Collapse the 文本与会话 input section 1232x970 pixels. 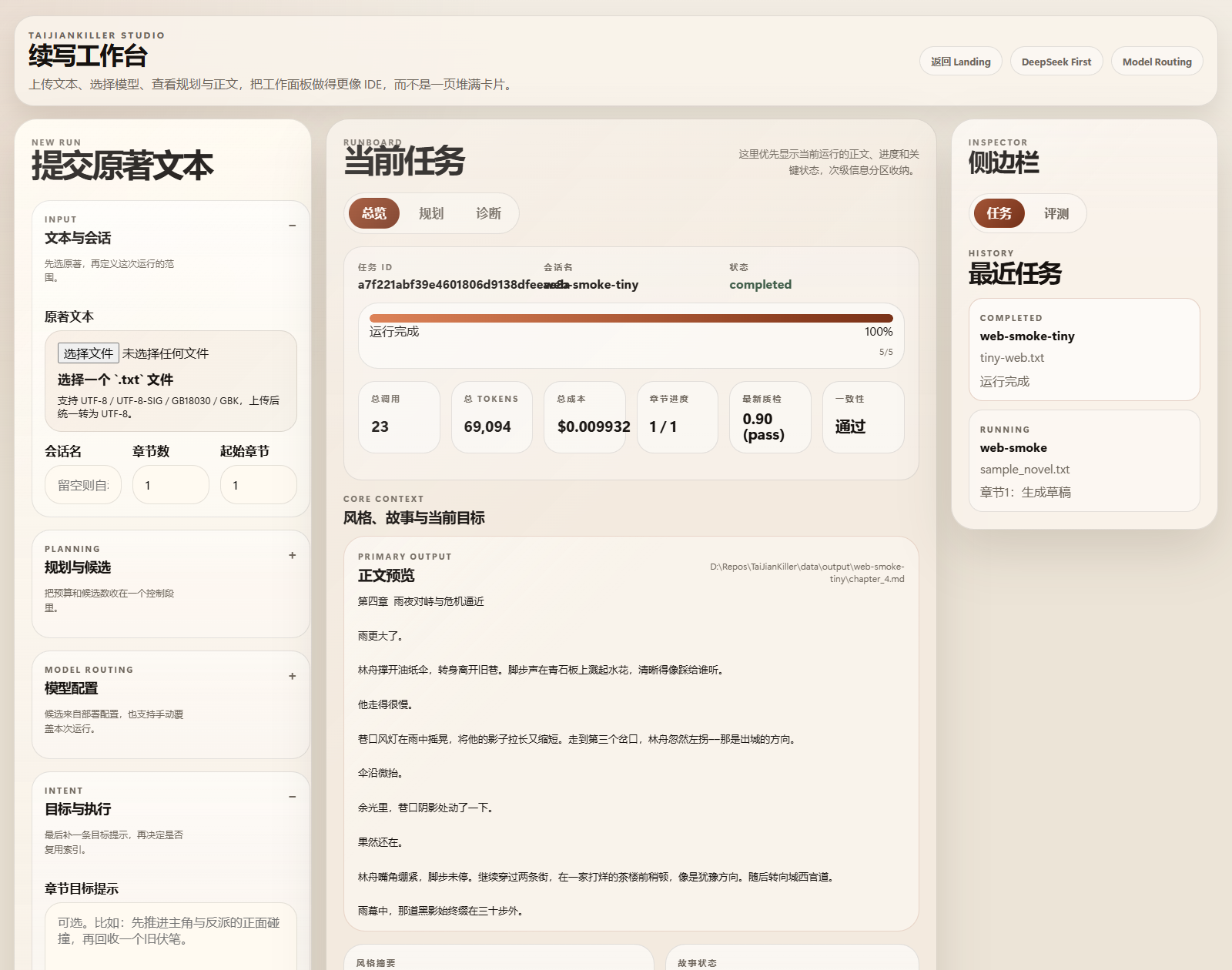(x=292, y=225)
